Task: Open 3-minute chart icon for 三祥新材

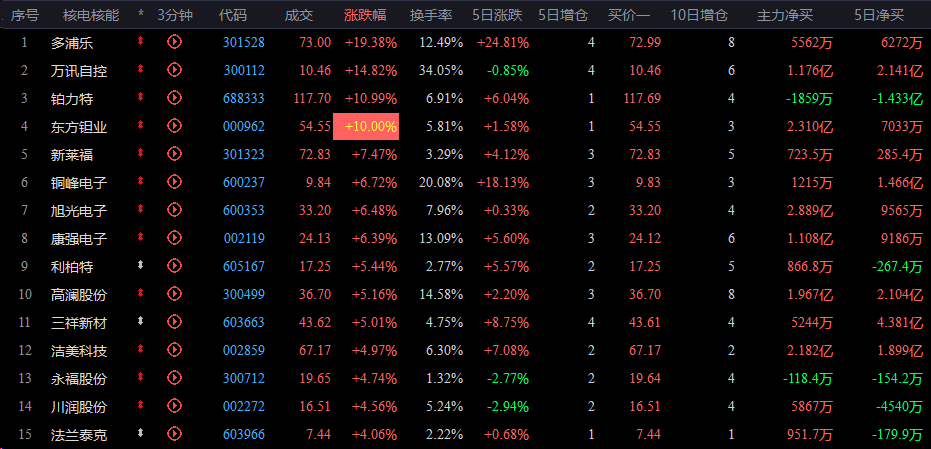Action: click(x=174, y=321)
